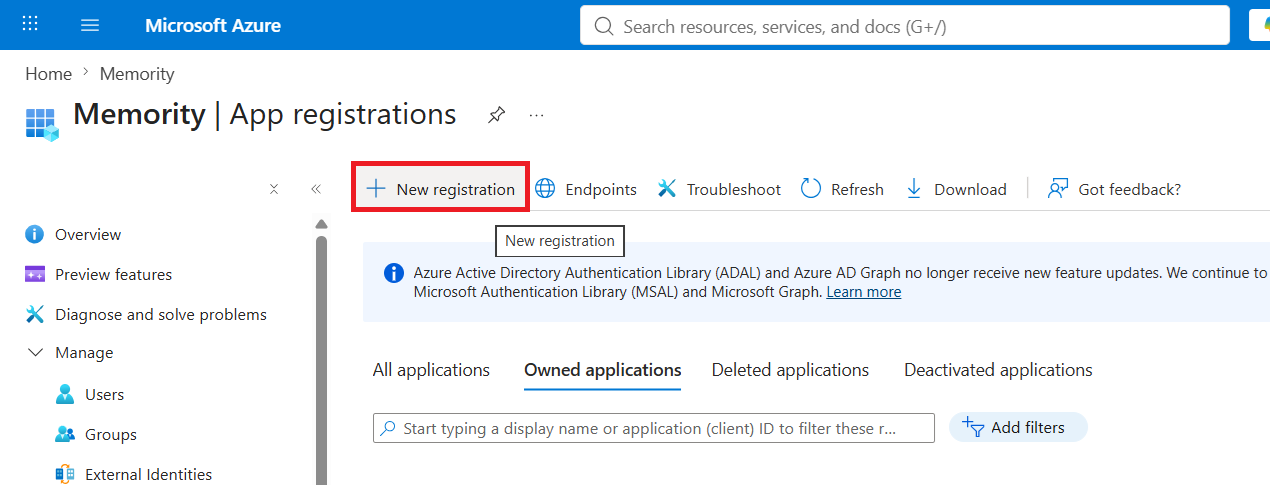This screenshot has height=485, width=1270.
Task: Switch to the Deleted applications tab
Action: [790, 370]
